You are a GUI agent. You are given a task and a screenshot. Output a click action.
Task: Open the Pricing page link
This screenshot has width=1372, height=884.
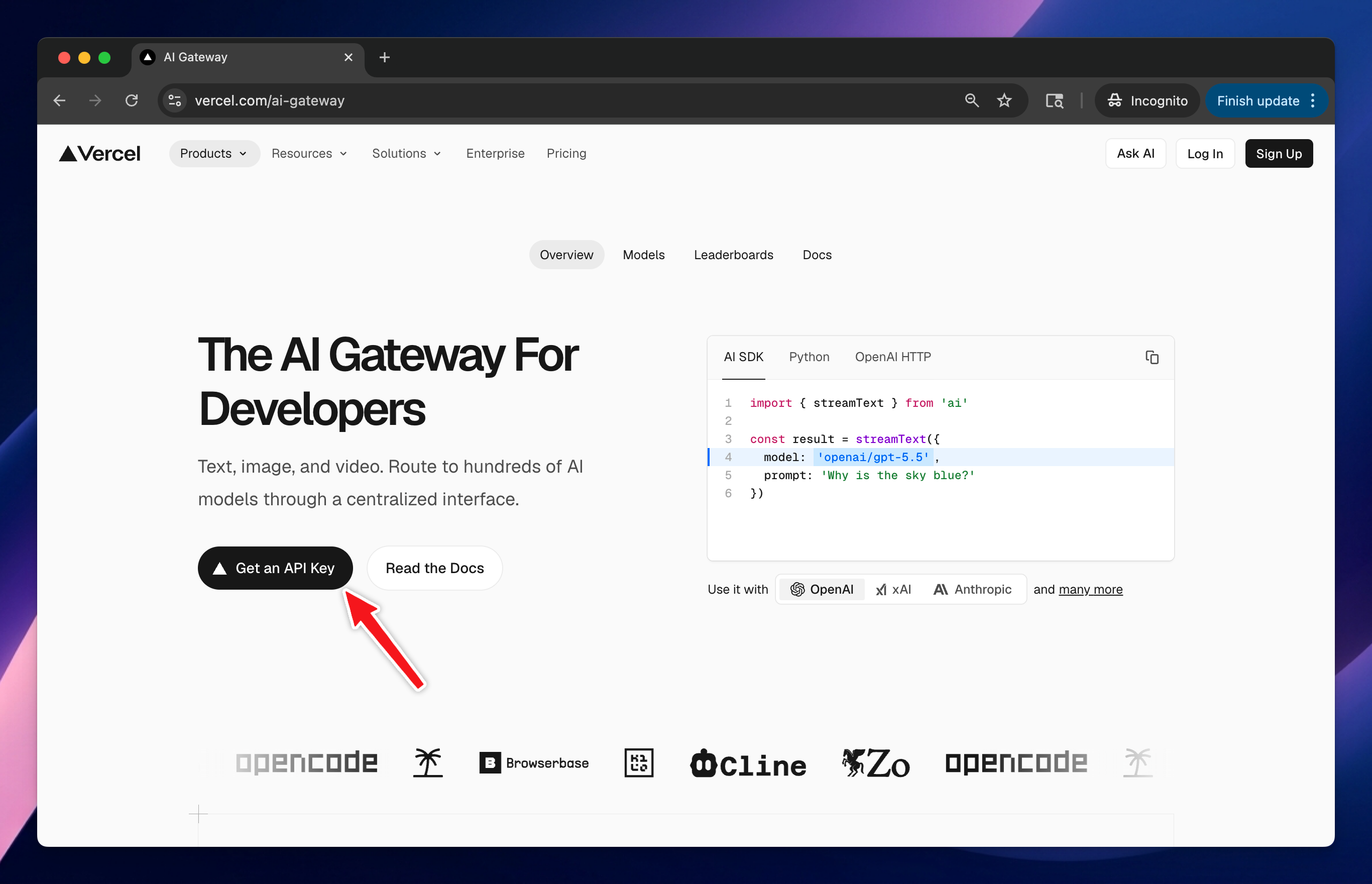(566, 153)
